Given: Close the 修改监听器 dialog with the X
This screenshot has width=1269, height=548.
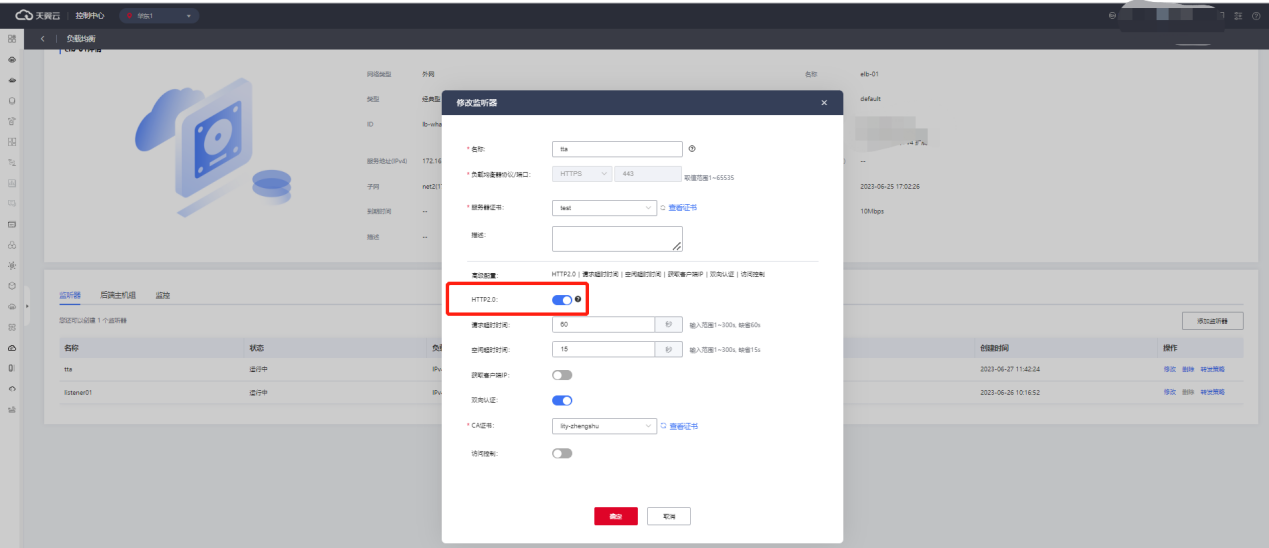Looking at the screenshot, I should point(824,103).
